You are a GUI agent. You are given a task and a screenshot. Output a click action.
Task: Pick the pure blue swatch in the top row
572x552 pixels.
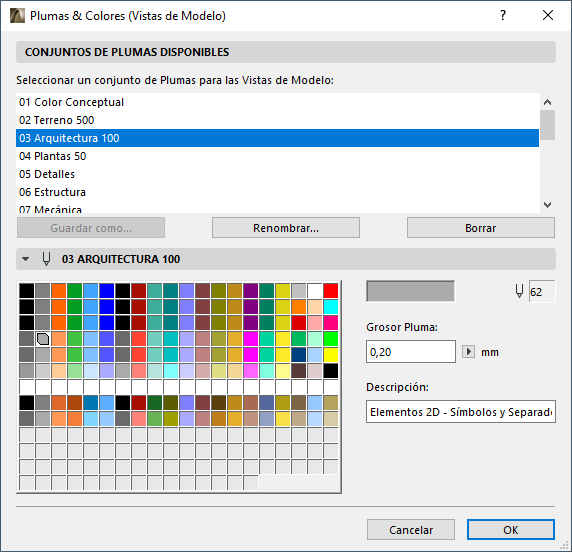(107, 291)
